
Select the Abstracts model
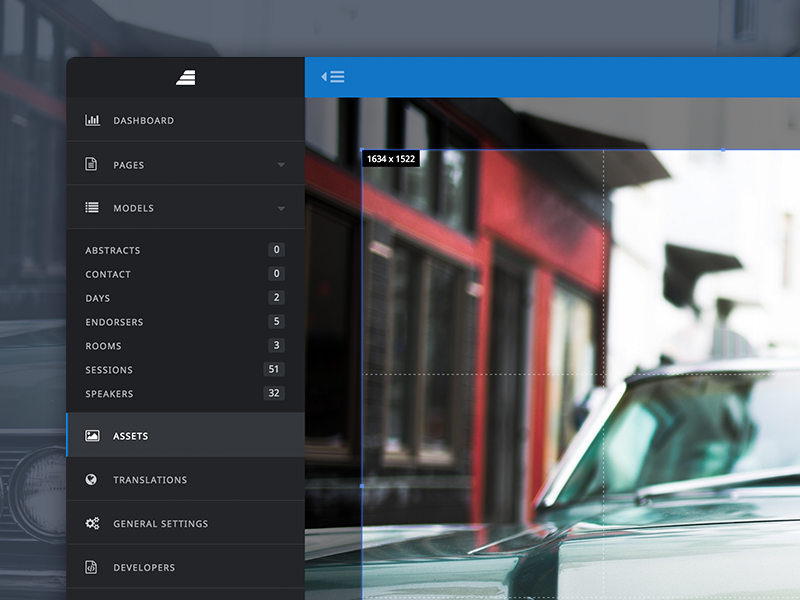(x=113, y=250)
